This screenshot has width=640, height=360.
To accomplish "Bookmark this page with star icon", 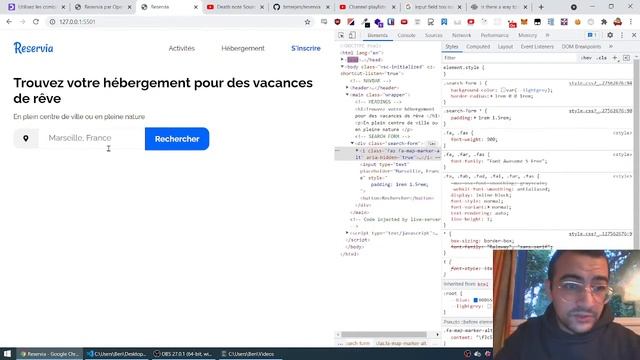I will tap(307, 22).
